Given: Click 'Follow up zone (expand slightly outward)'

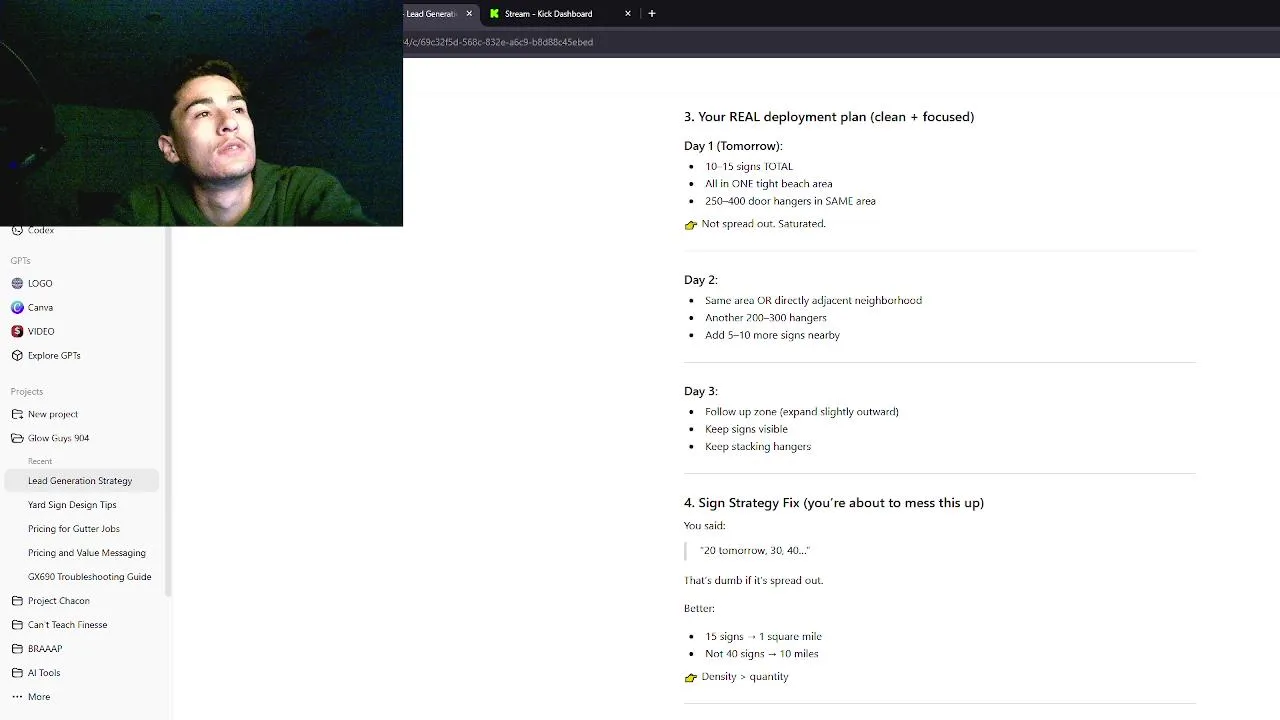Looking at the screenshot, I should [x=802, y=412].
